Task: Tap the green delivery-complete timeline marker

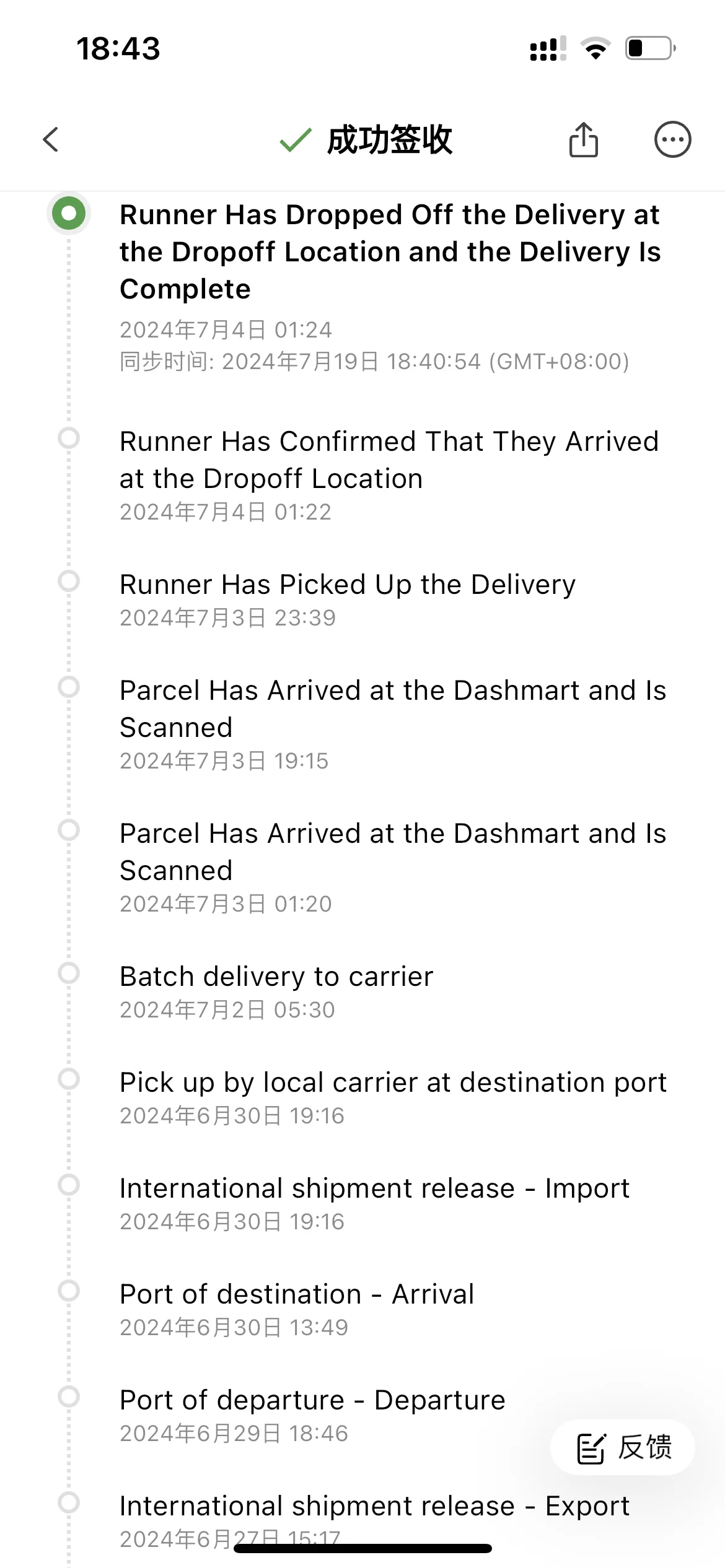Action: [69, 214]
